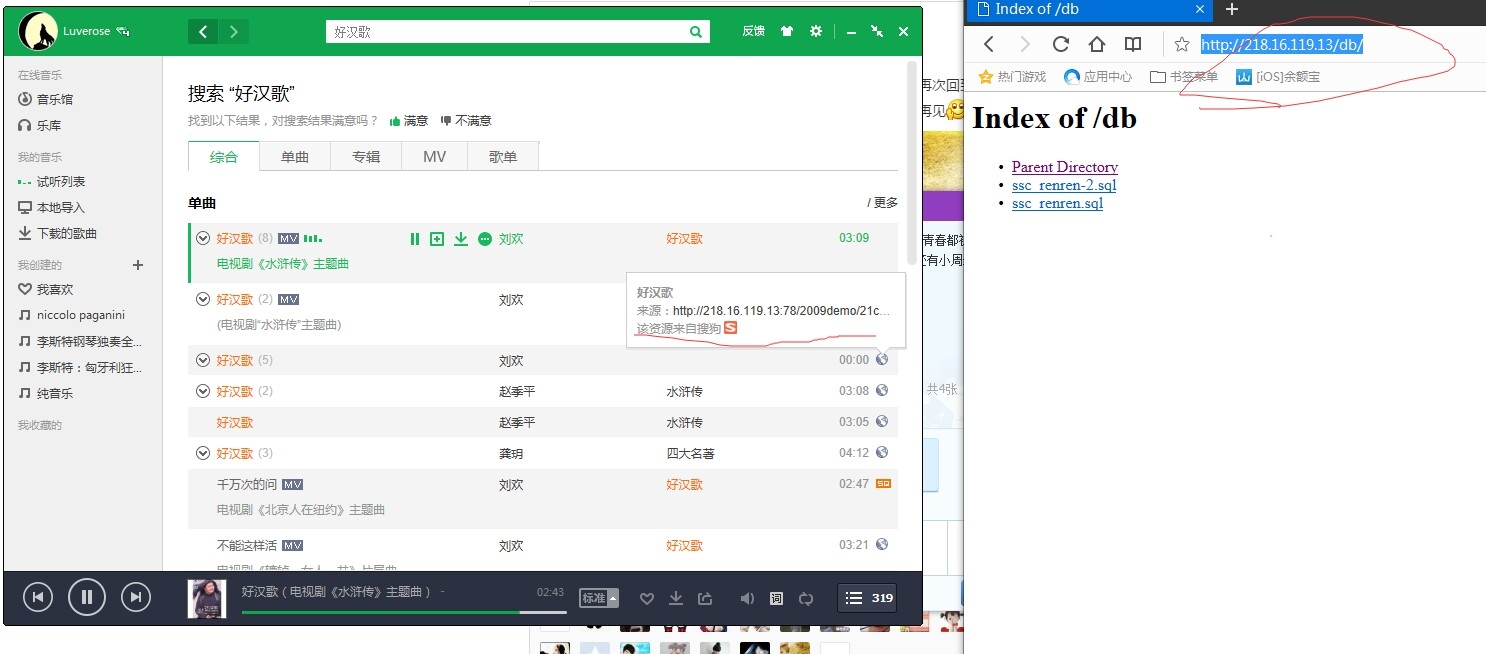1486x654 pixels.
Task: Open the ssc_renren-2.sql link
Action: pos(1064,185)
